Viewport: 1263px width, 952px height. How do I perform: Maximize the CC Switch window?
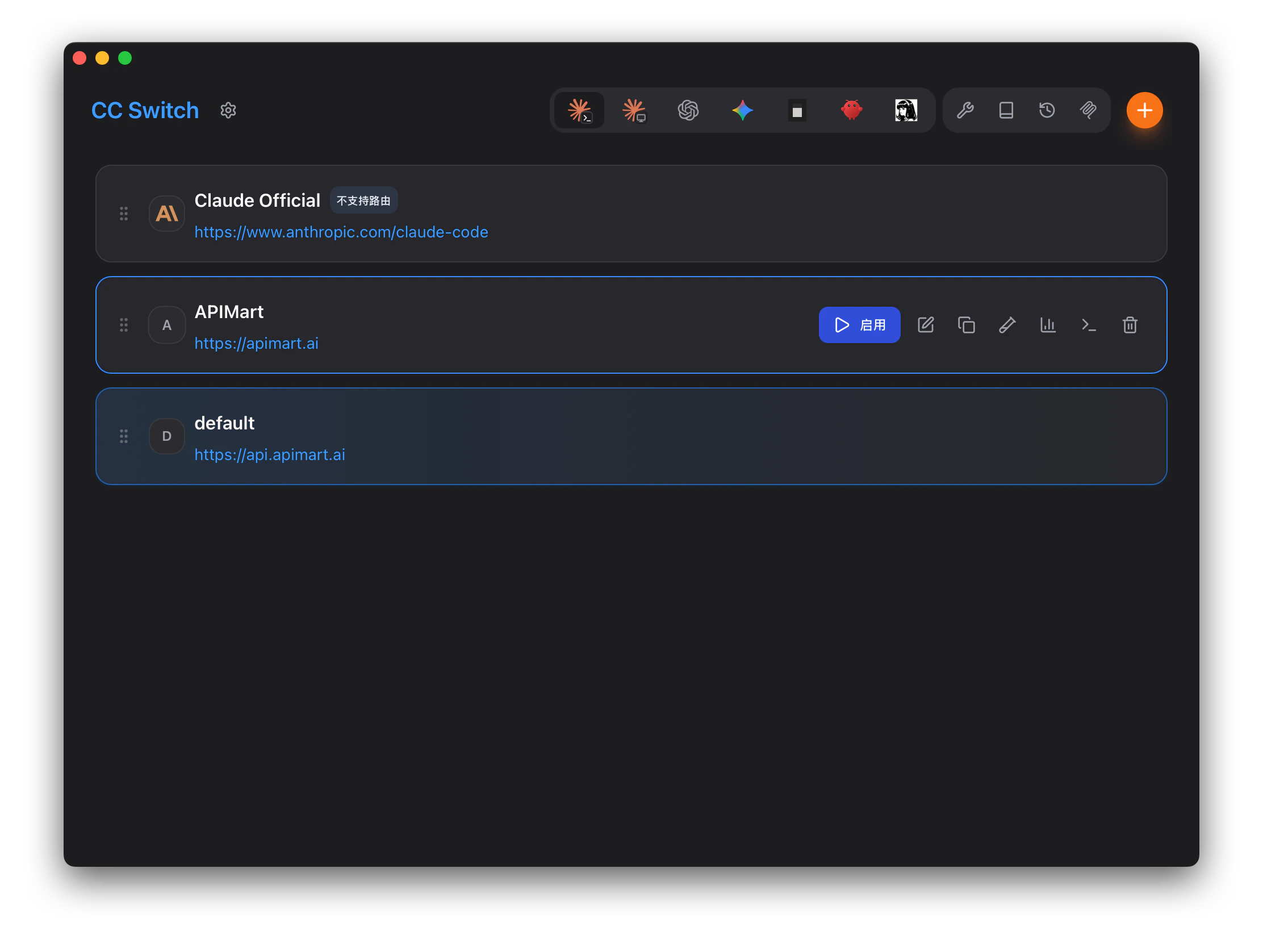(x=125, y=59)
